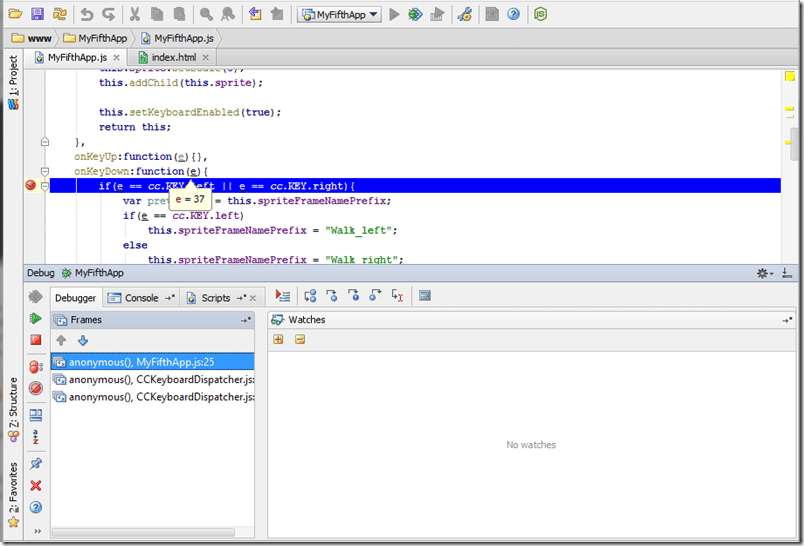Click the Copy icon in toolbar
804x546 pixels.
pyautogui.click(x=157, y=14)
